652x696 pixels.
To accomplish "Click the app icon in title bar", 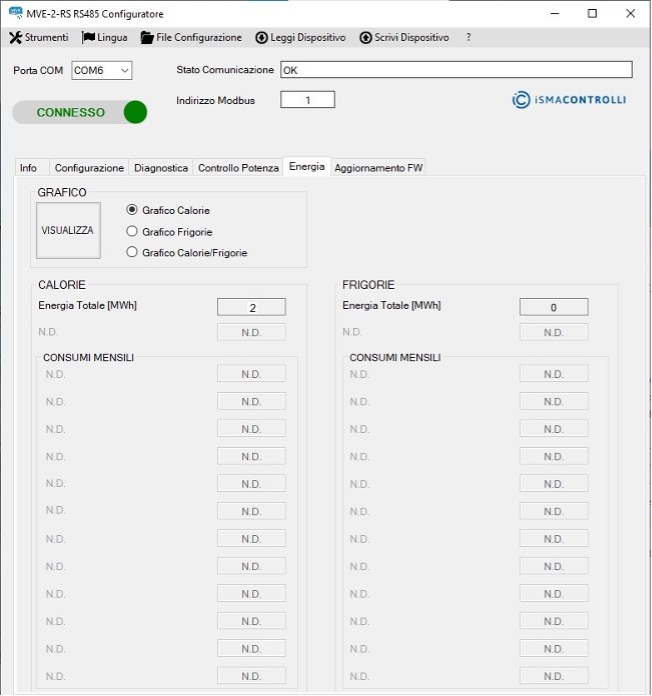I will 15,13.
